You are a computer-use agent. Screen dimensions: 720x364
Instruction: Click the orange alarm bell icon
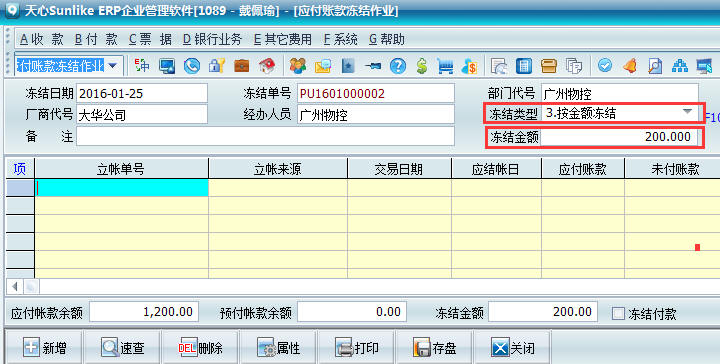click(630, 66)
